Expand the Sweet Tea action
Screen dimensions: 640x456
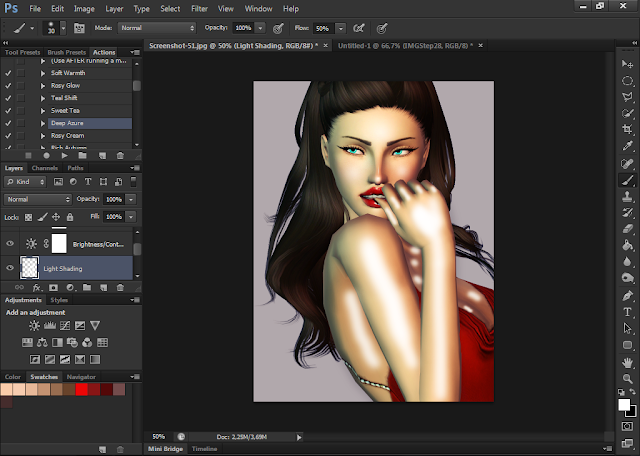pos(43,110)
